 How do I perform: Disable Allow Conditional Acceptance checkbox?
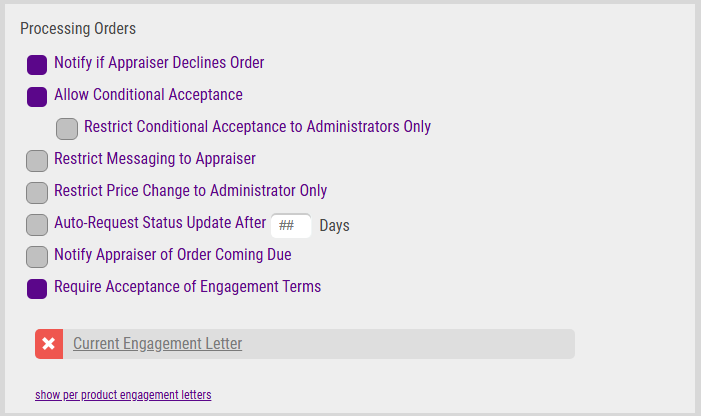click(x=37, y=97)
